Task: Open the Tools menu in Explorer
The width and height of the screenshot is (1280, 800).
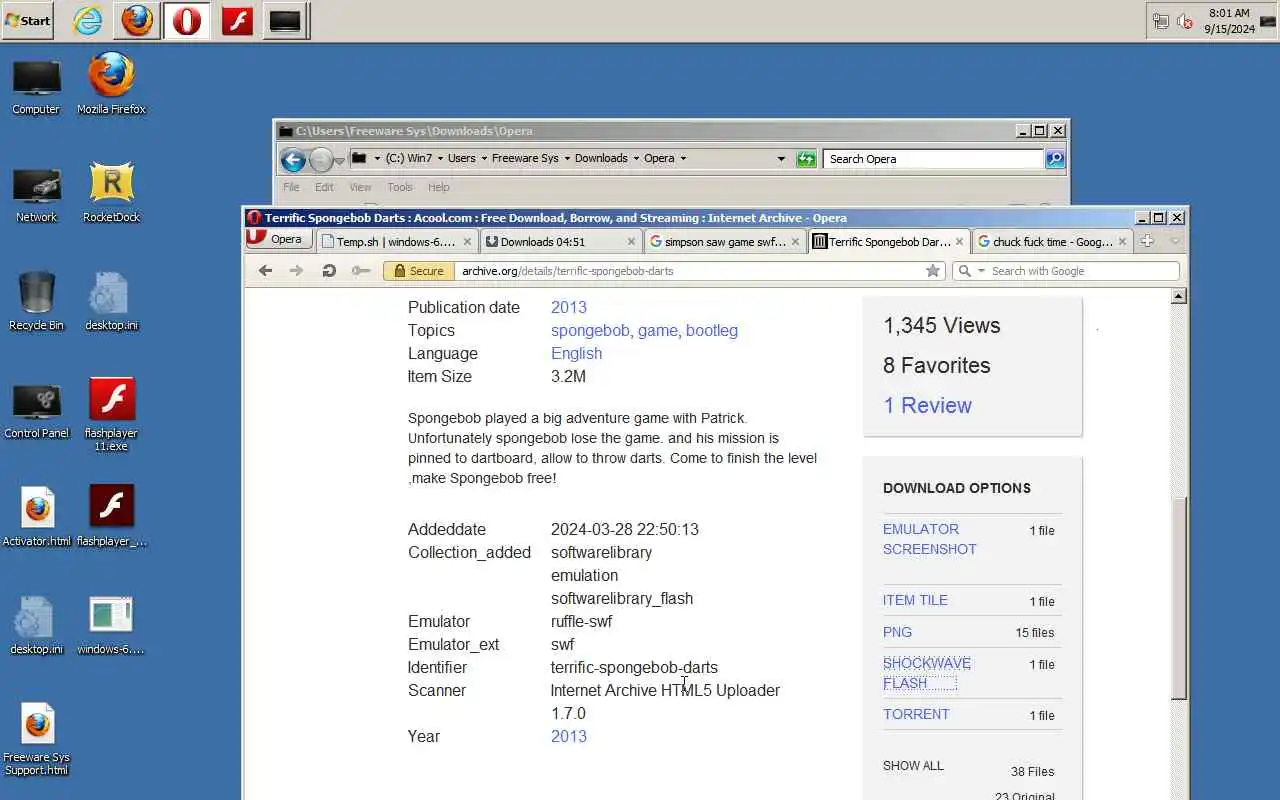Action: [x=400, y=187]
